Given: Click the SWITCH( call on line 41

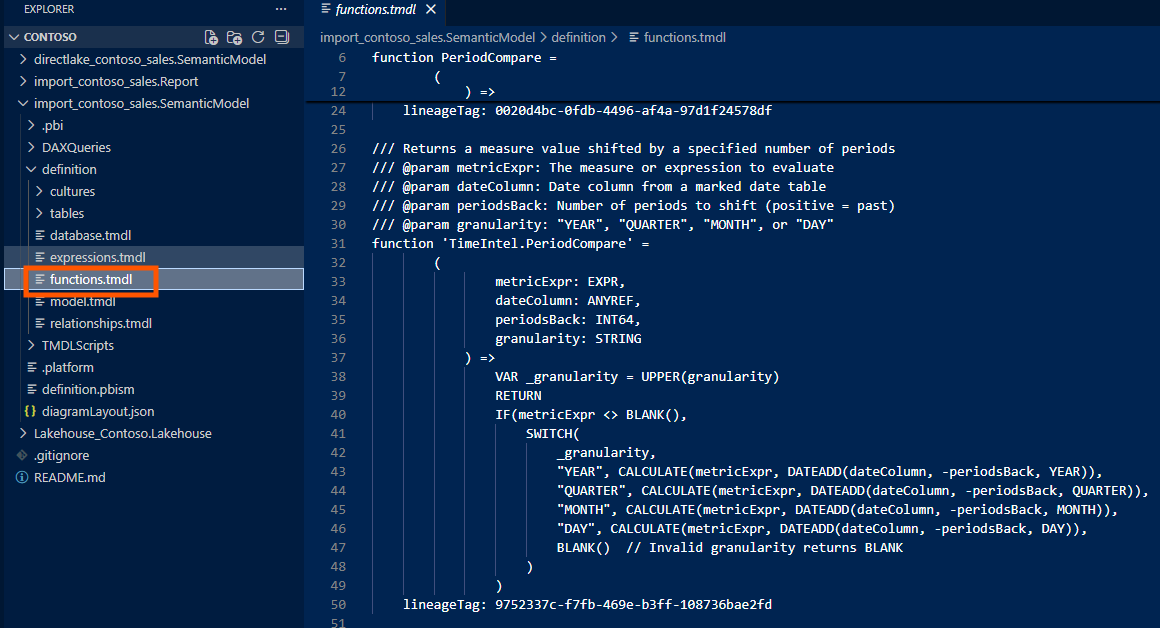Looking at the screenshot, I should coord(553,433).
